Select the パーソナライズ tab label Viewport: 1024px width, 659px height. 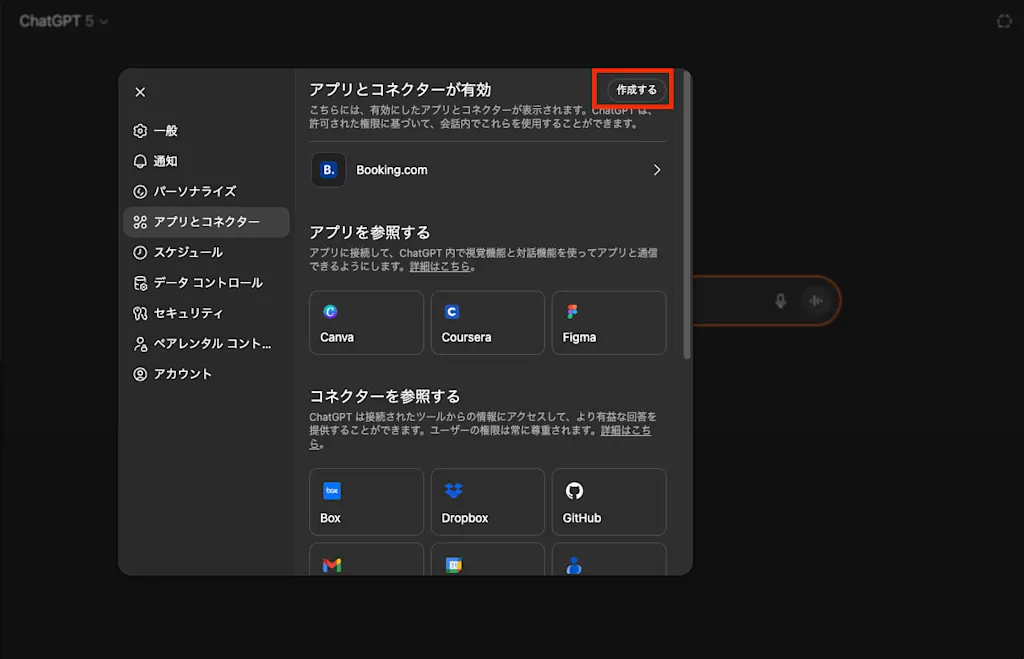[195, 191]
